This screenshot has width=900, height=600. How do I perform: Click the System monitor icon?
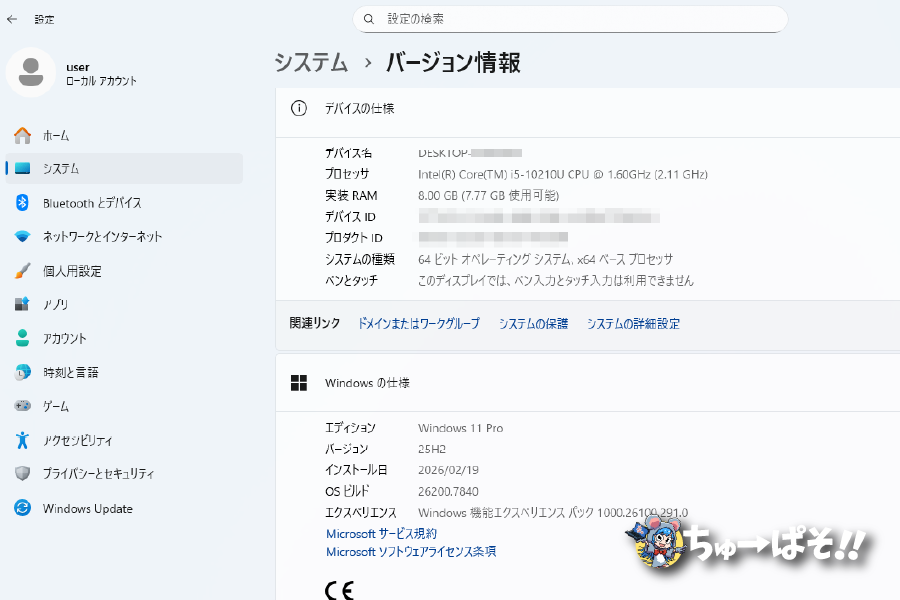[22, 168]
